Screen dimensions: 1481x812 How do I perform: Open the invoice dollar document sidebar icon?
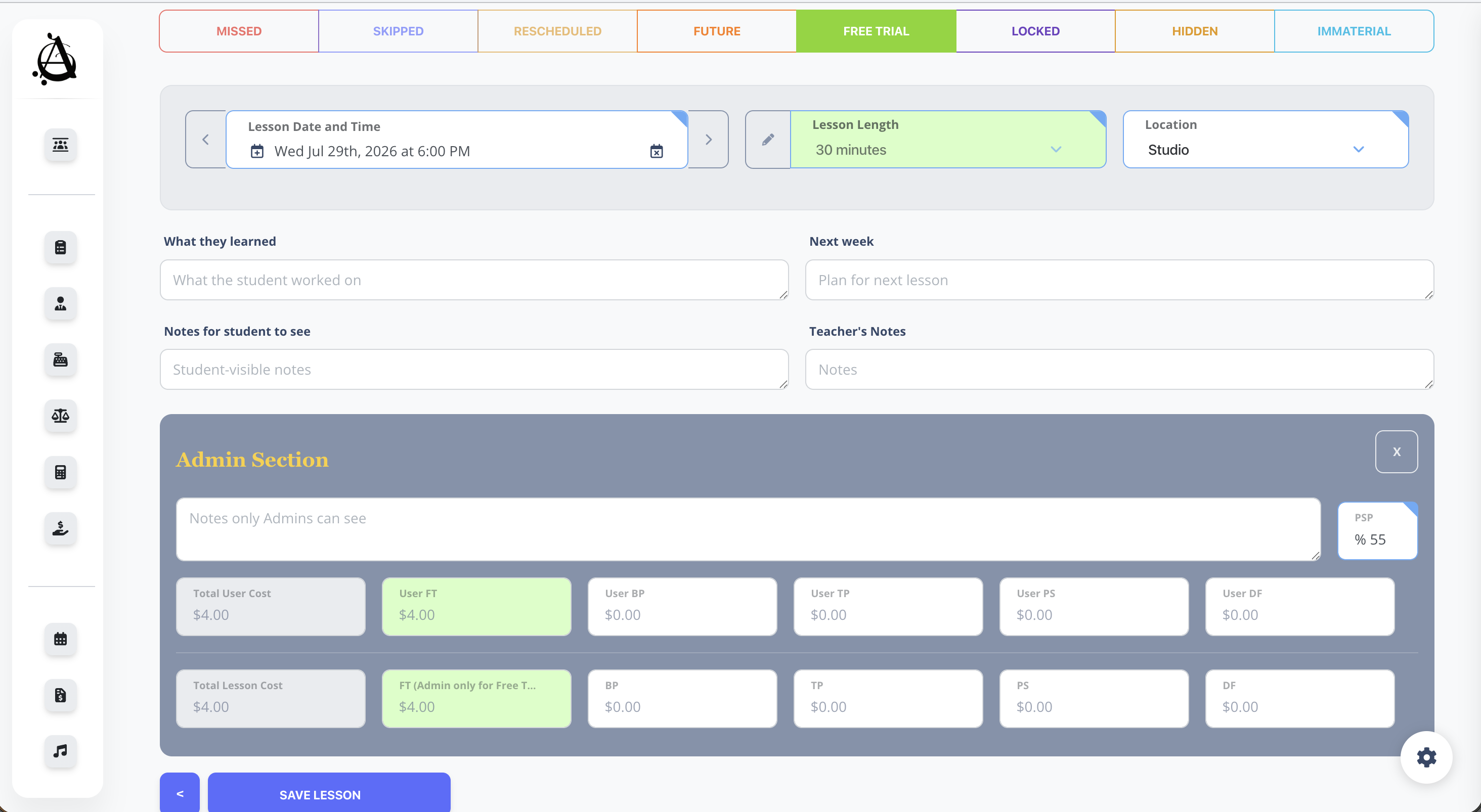[60, 695]
